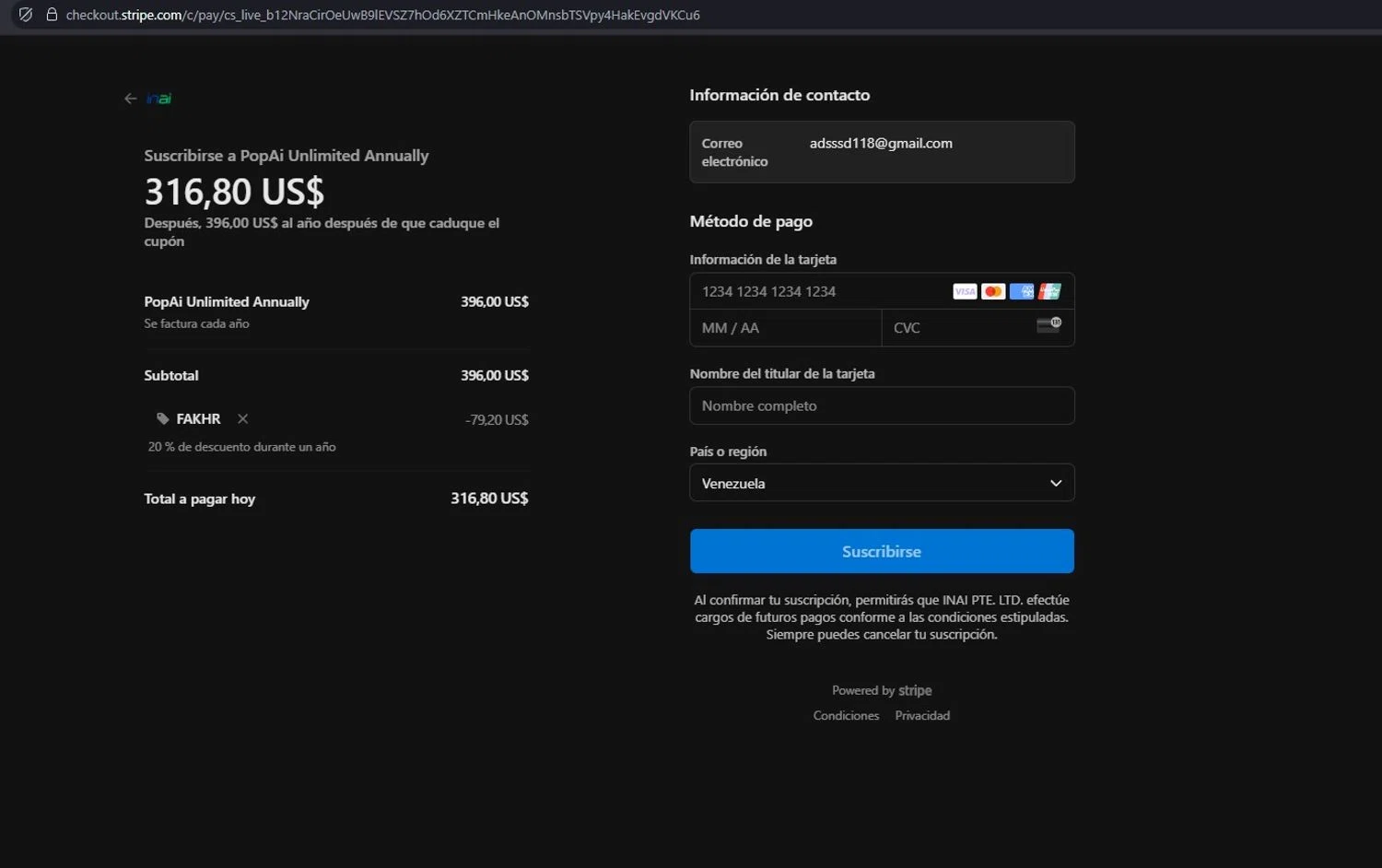This screenshot has height=868, width=1382.
Task: Remove the FAKHR coupon with the X
Action: pyautogui.click(x=242, y=418)
